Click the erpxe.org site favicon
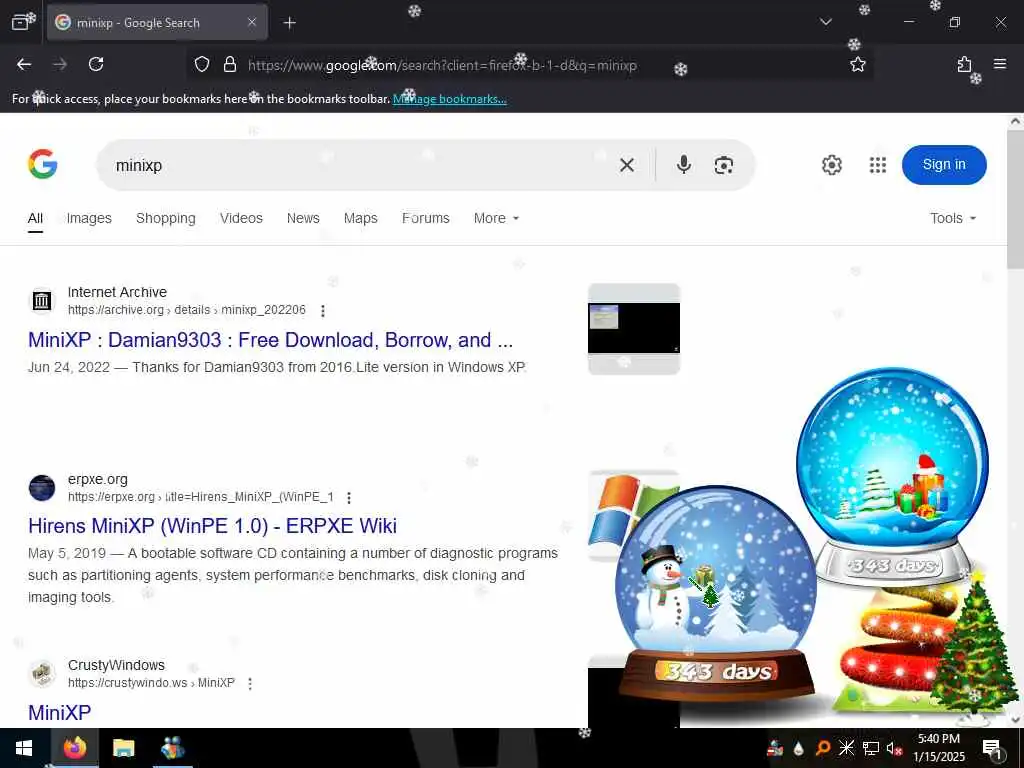 42,488
